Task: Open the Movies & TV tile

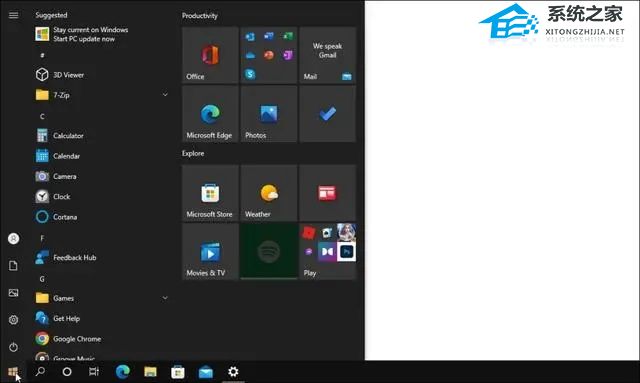Action: pyautogui.click(x=210, y=252)
